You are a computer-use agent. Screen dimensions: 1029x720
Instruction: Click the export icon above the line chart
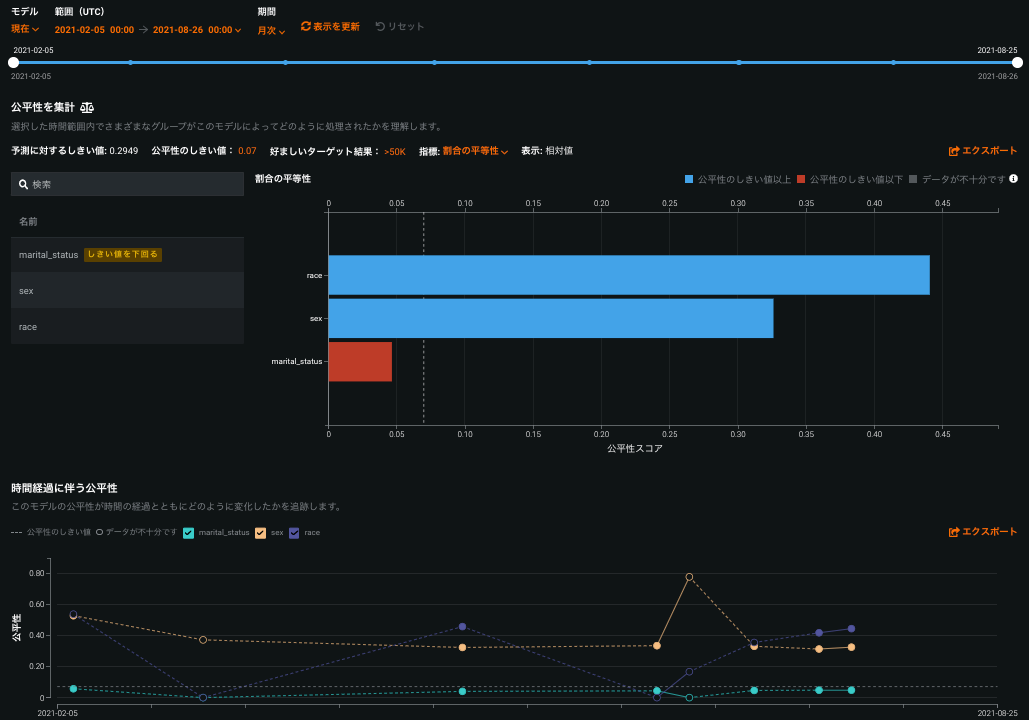click(x=954, y=532)
